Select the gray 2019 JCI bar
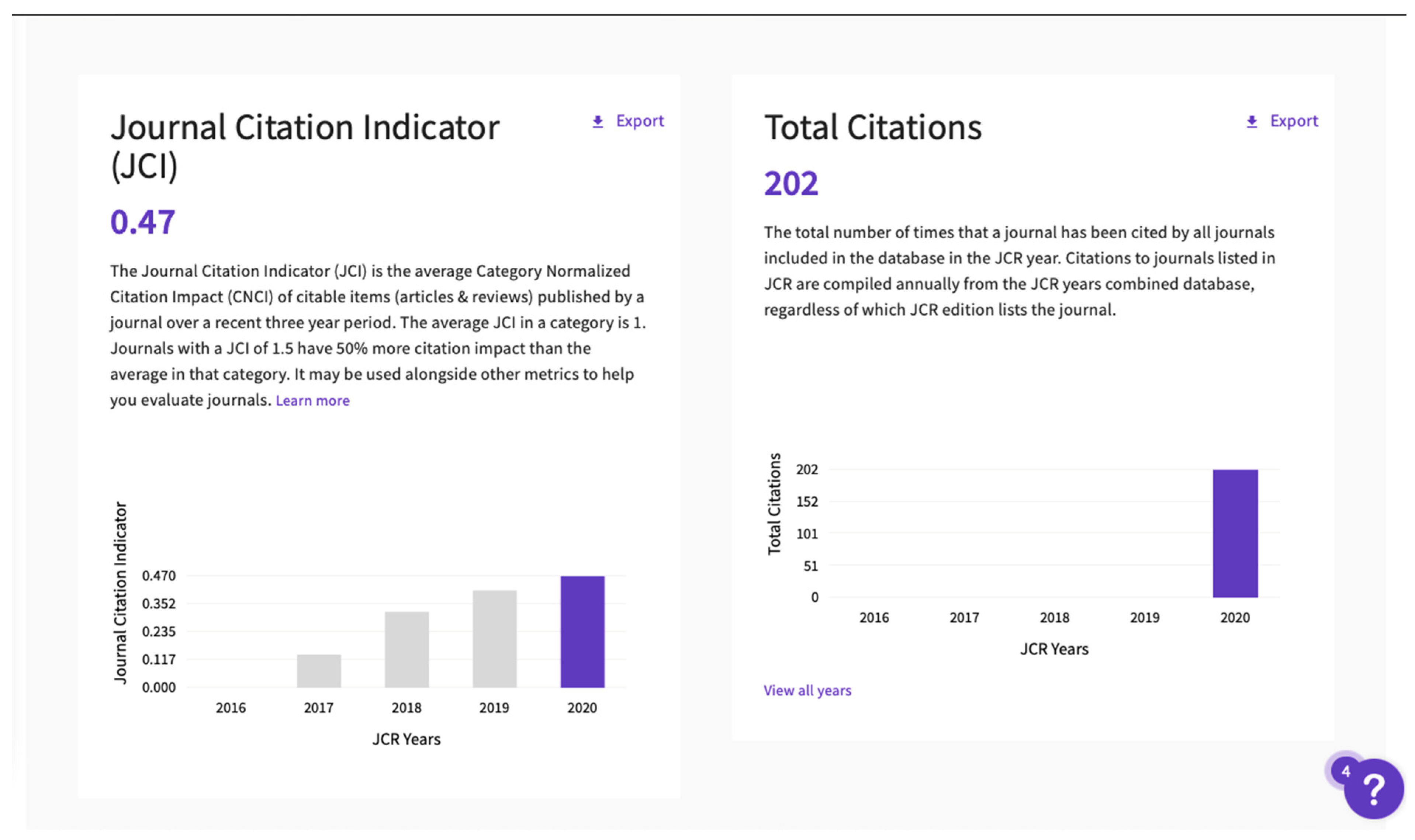Image resolution: width=1415 pixels, height=840 pixels. coord(494,639)
